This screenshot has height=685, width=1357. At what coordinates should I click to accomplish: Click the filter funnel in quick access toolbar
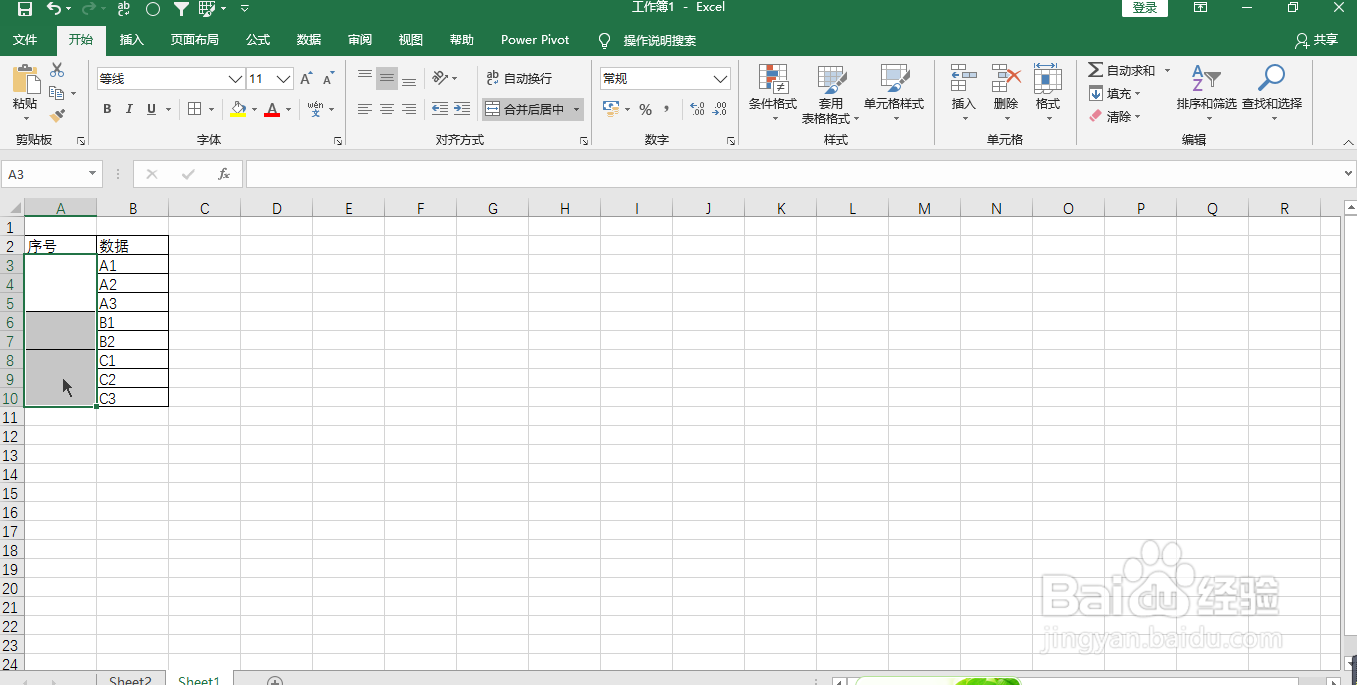(181, 8)
